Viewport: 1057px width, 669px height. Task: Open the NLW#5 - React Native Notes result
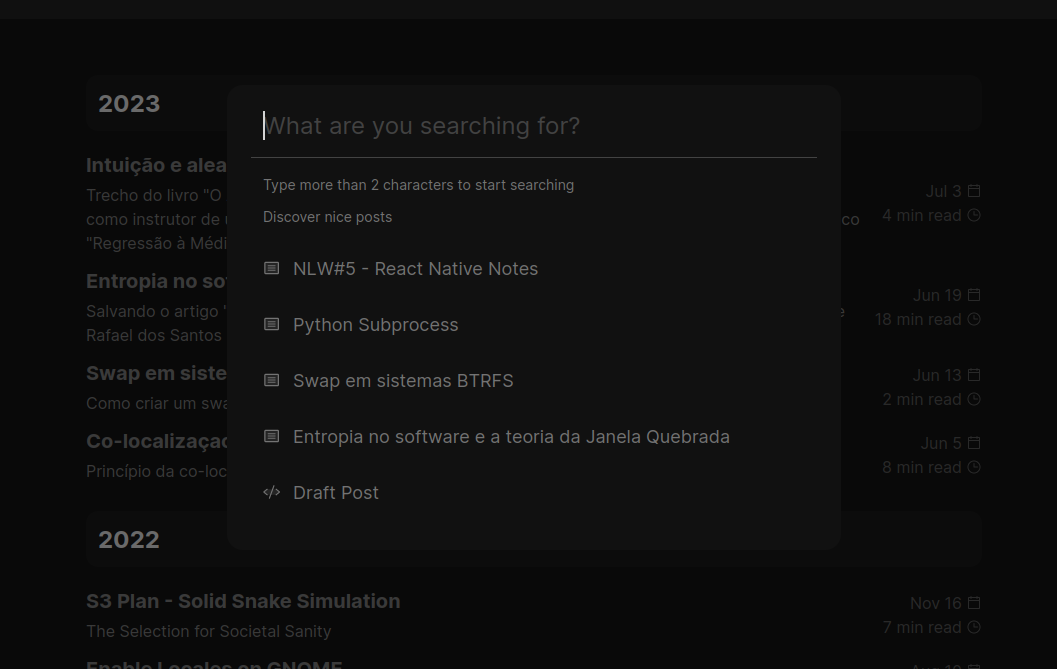[415, 269]
